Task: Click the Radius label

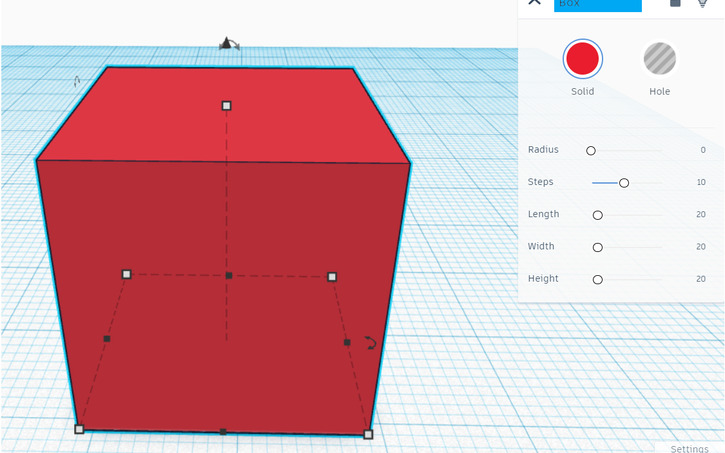Action: coord(543,150)
